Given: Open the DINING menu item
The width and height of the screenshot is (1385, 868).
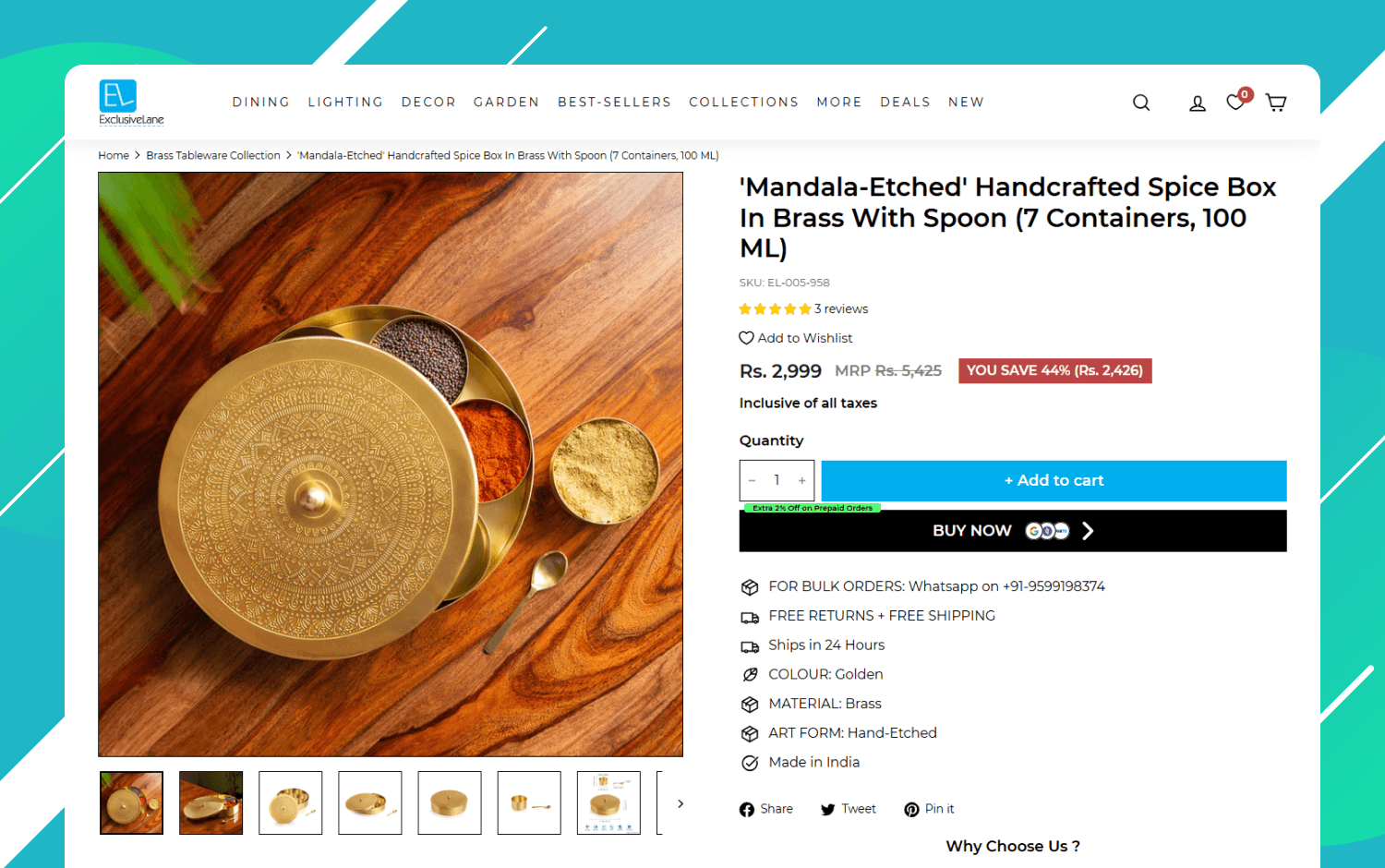Looking at the screenshot, I should pos(261,102).
